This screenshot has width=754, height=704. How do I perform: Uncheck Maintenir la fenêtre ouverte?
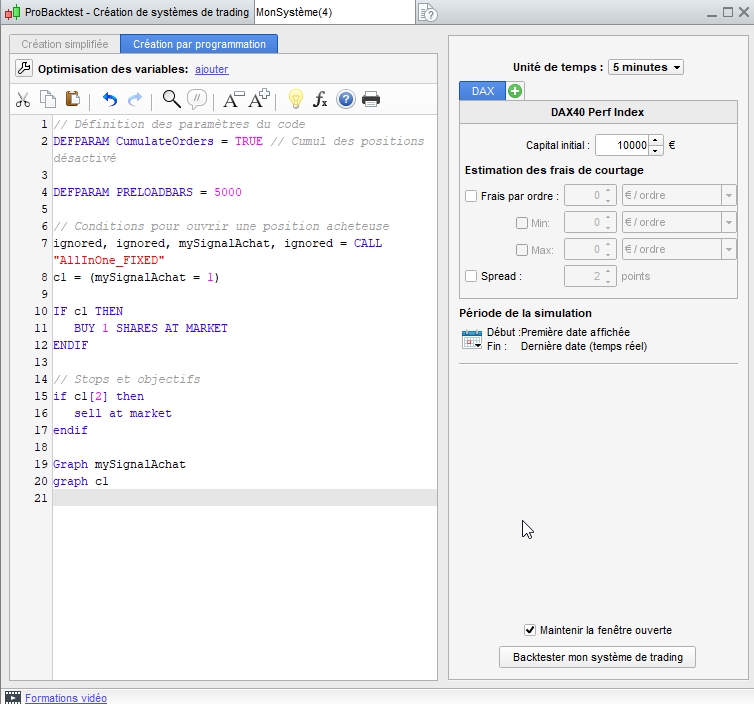(530, 630)
